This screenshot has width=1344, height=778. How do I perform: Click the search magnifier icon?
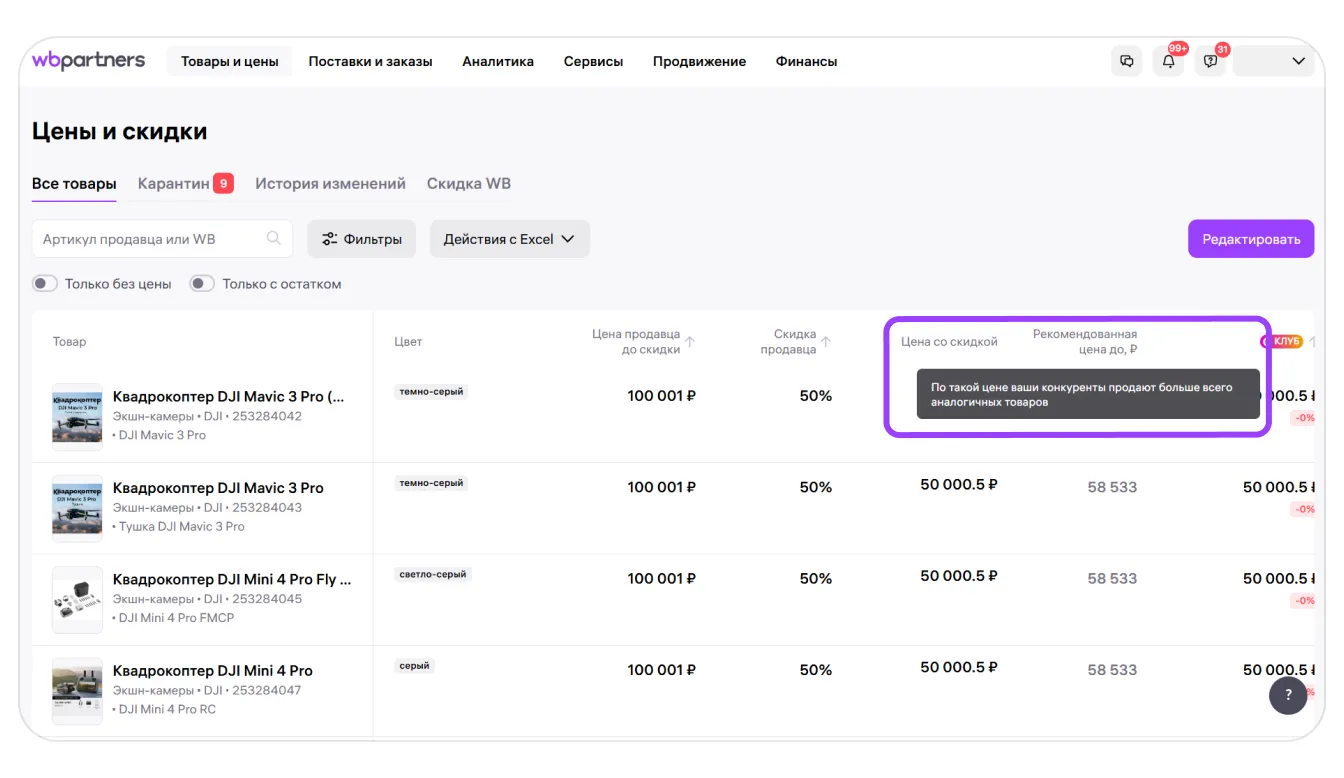click(x=273, y=239)
